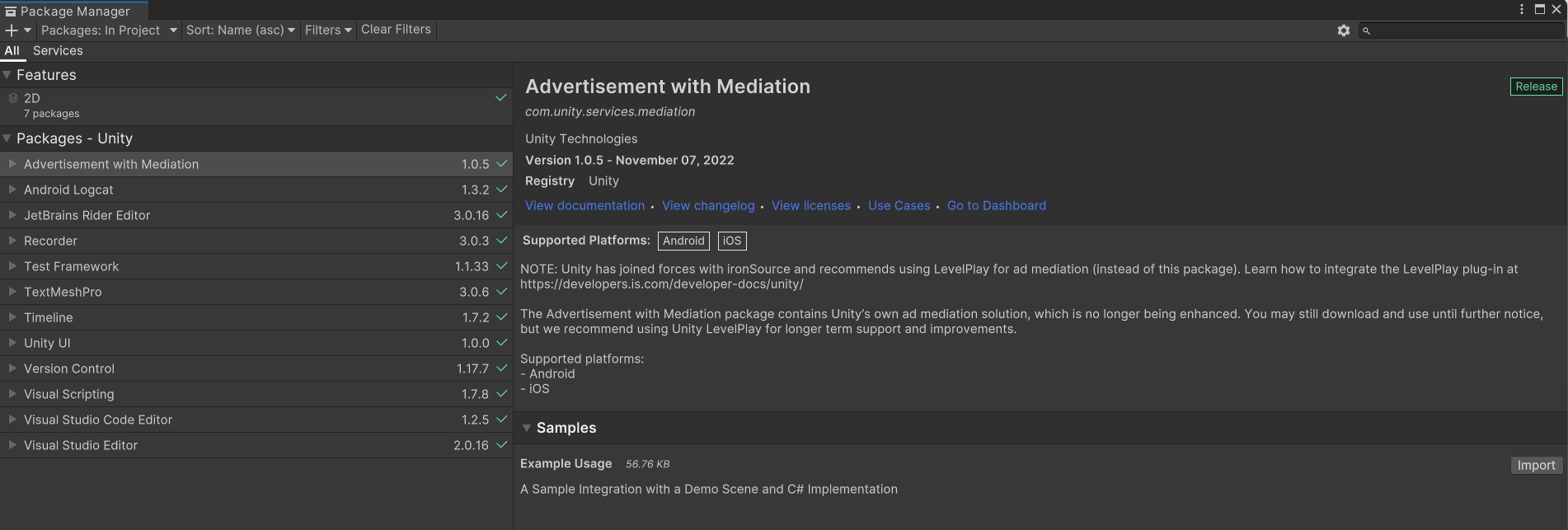The image size is (1568, 530).
Task: Click the 2D feature layers icon
Action: tap(13, 98)
